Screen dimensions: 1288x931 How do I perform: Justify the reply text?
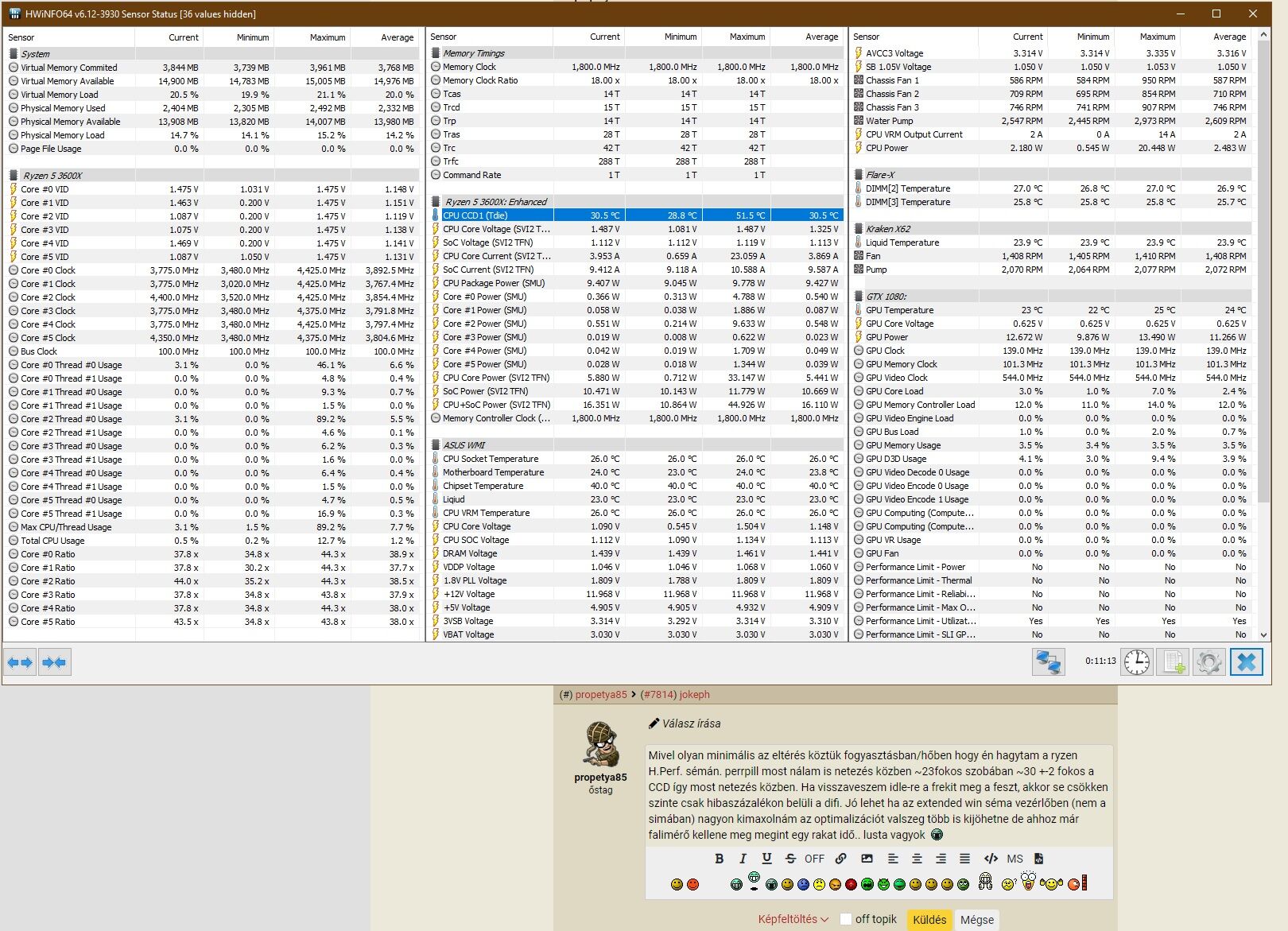[964, 859]
